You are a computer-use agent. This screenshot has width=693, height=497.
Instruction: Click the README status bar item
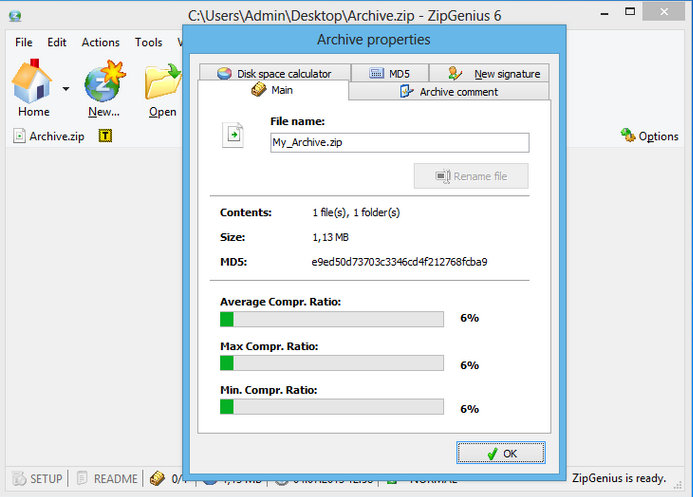point(107,478)
